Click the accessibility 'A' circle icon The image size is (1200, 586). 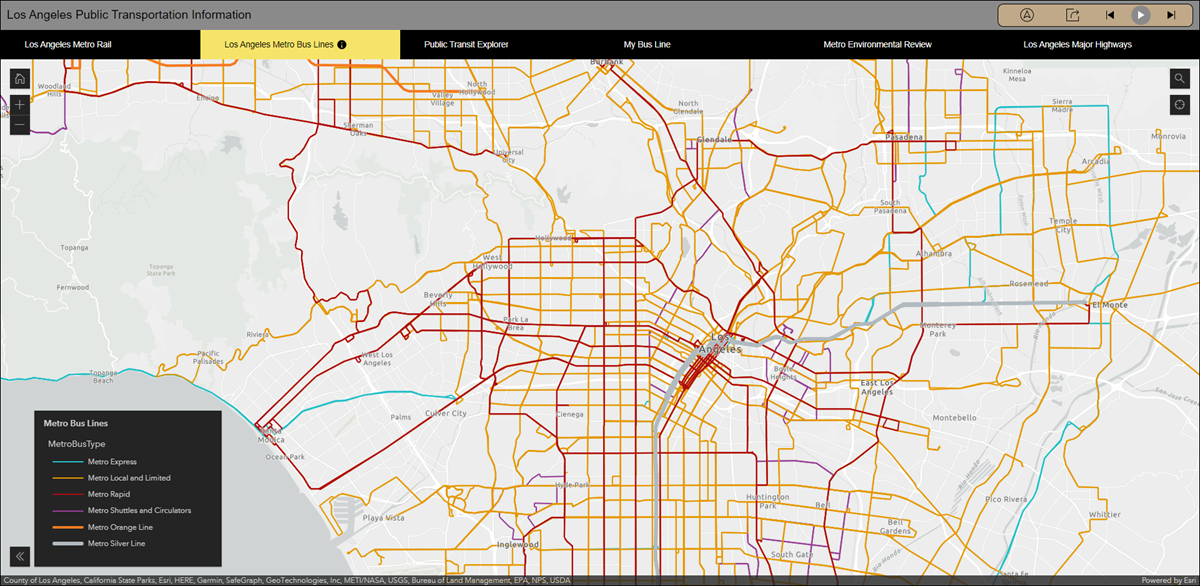click(x=1027, y=15)
